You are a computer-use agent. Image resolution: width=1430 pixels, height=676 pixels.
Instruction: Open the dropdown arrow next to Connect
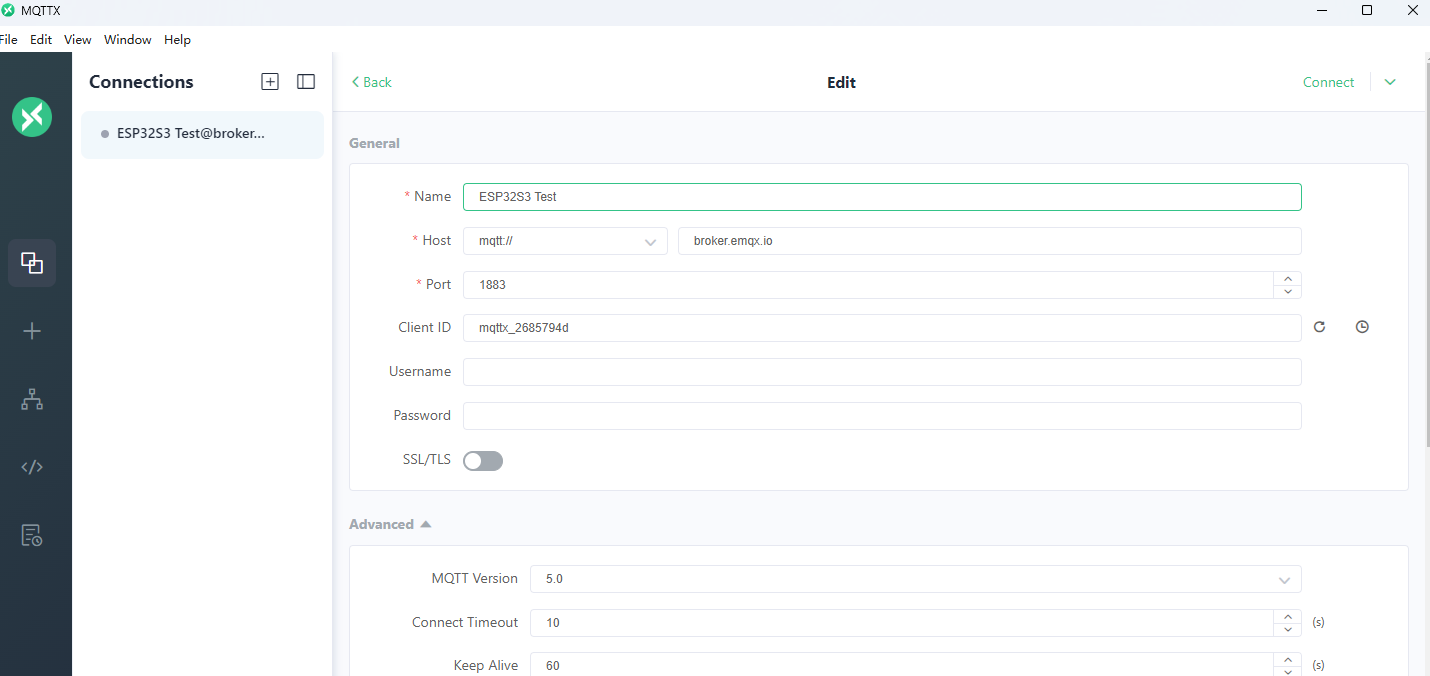click(x=1390, y=82)
